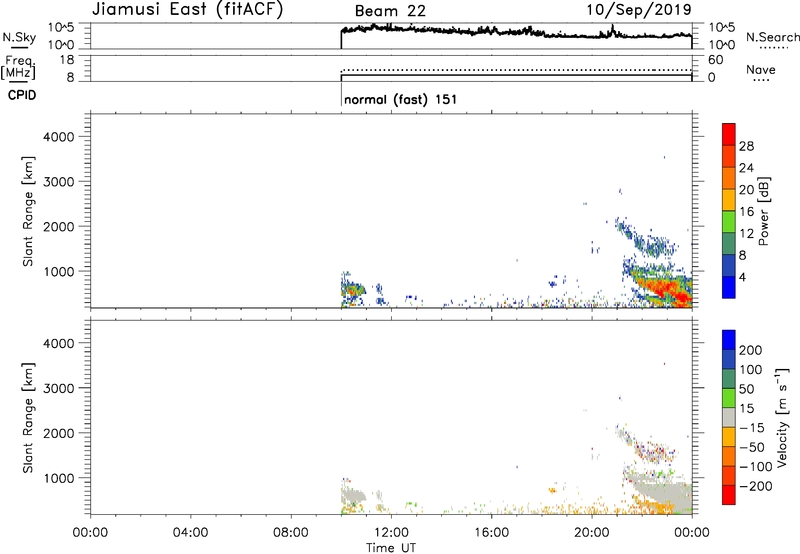Click the Velocity color bar
The image size is (800, 554).
(729, 417)
